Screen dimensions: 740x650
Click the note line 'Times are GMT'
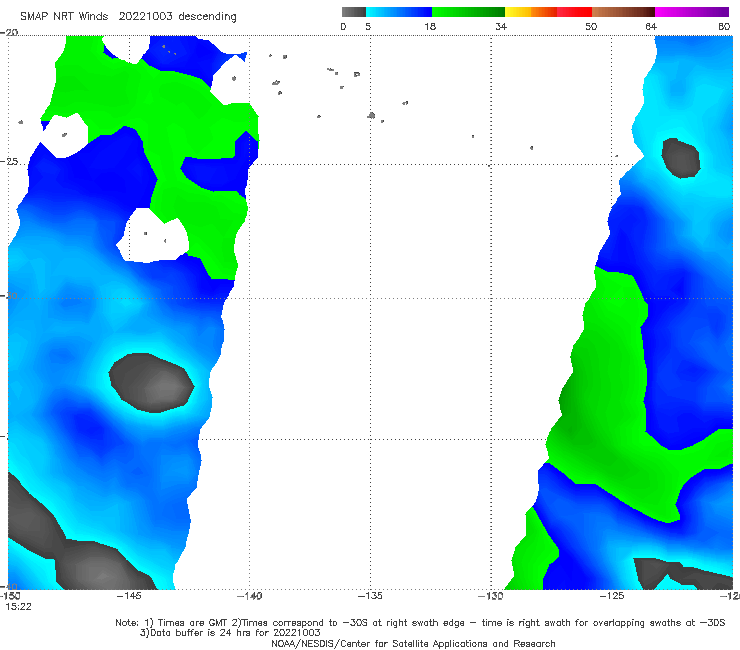click(192, 623)
